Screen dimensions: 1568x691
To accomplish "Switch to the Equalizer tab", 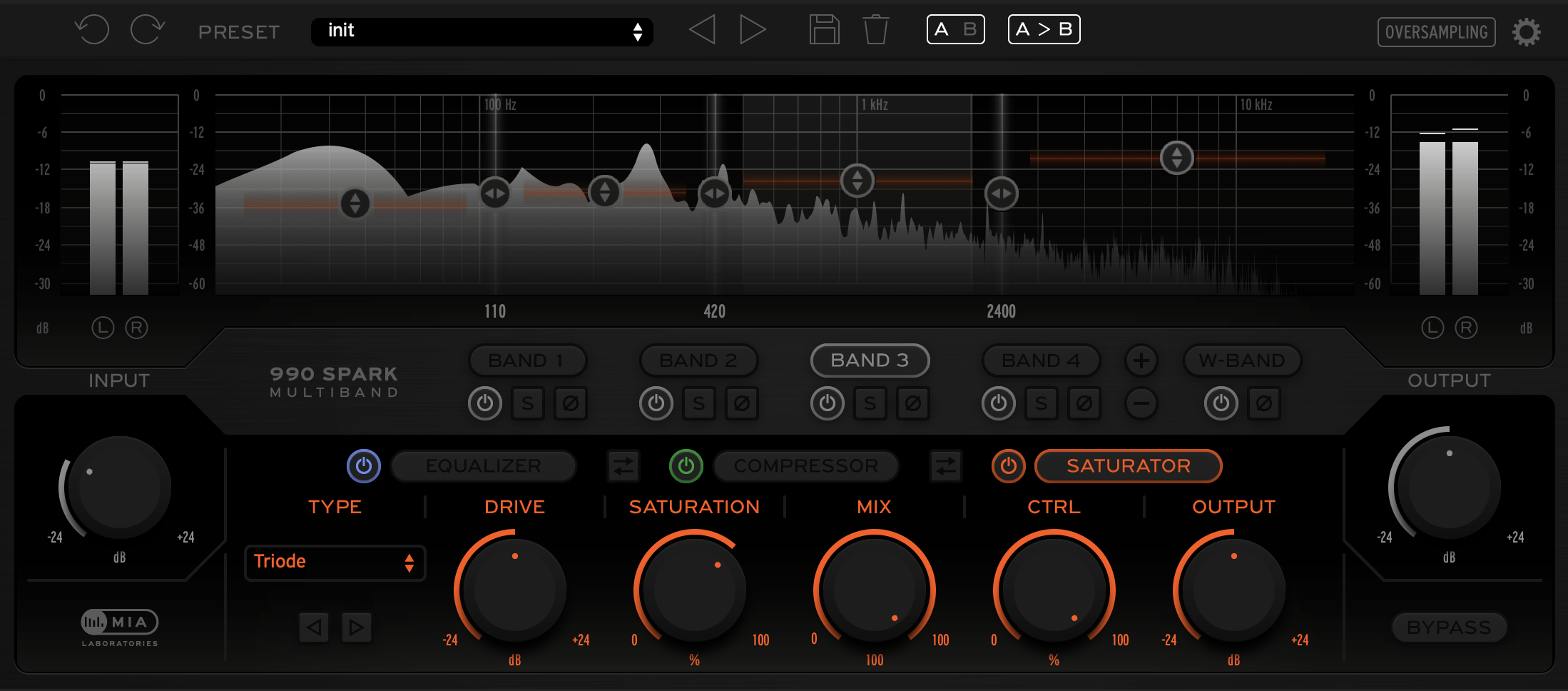I will pyautogui.click(x=483, y=466).
